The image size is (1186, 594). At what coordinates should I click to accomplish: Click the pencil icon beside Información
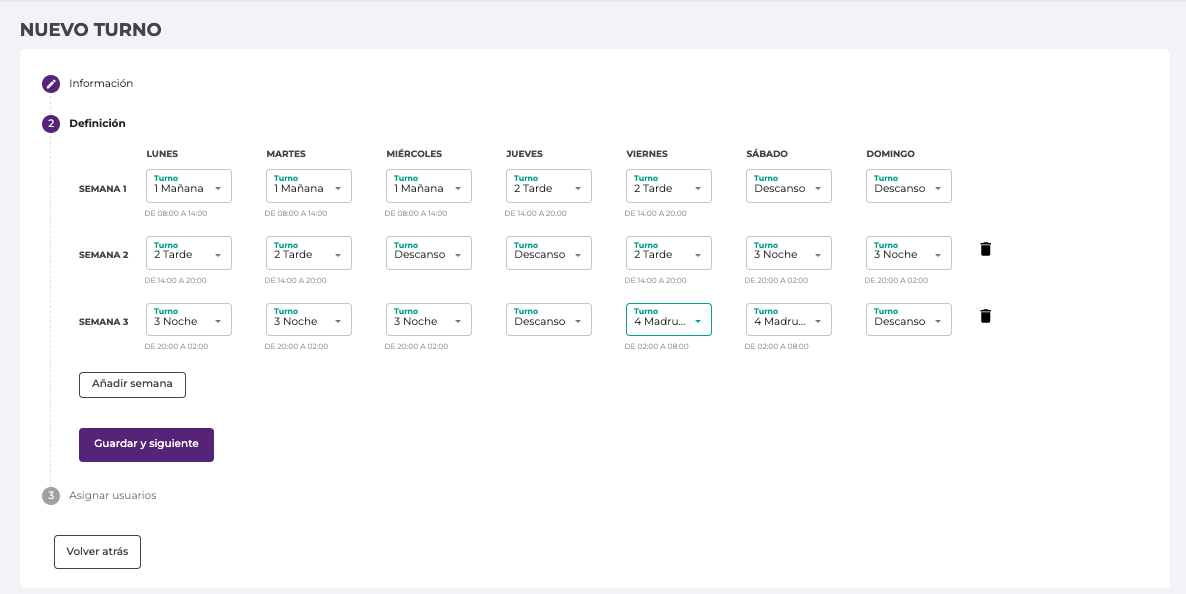coord(51,84)
